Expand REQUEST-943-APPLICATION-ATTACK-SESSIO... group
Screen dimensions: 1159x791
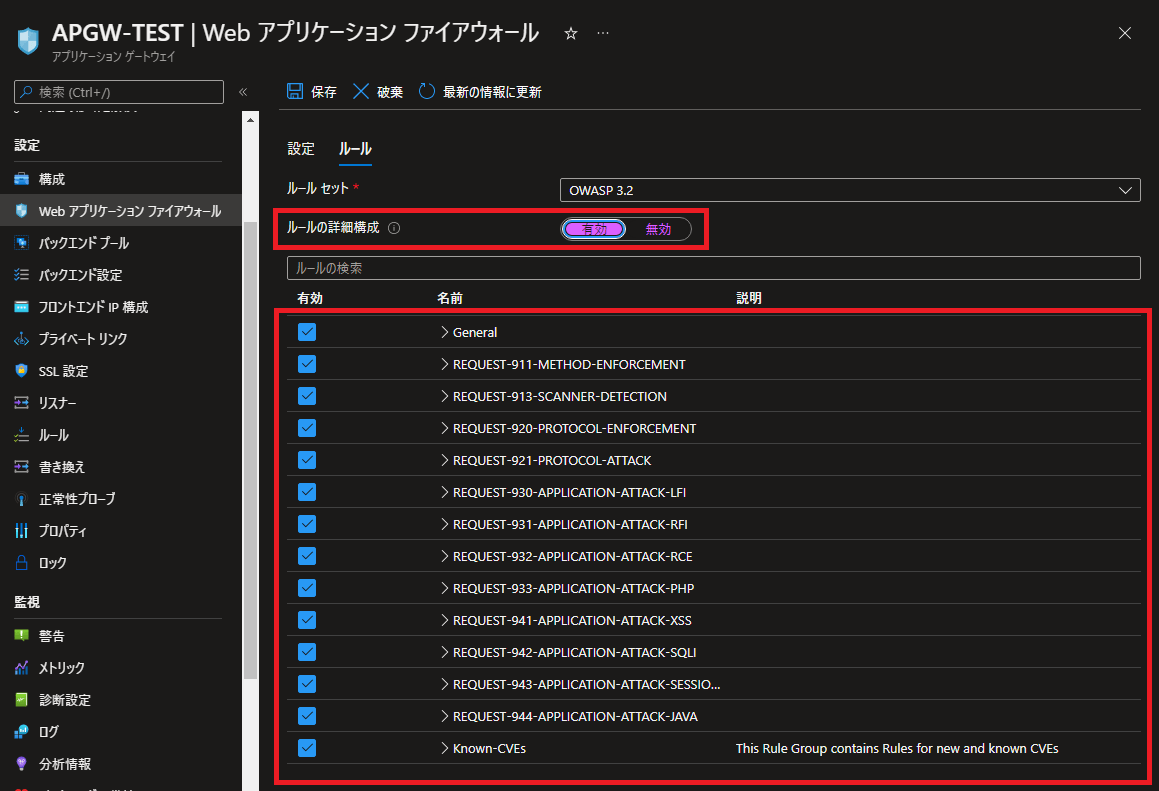(x=444, y=684)
